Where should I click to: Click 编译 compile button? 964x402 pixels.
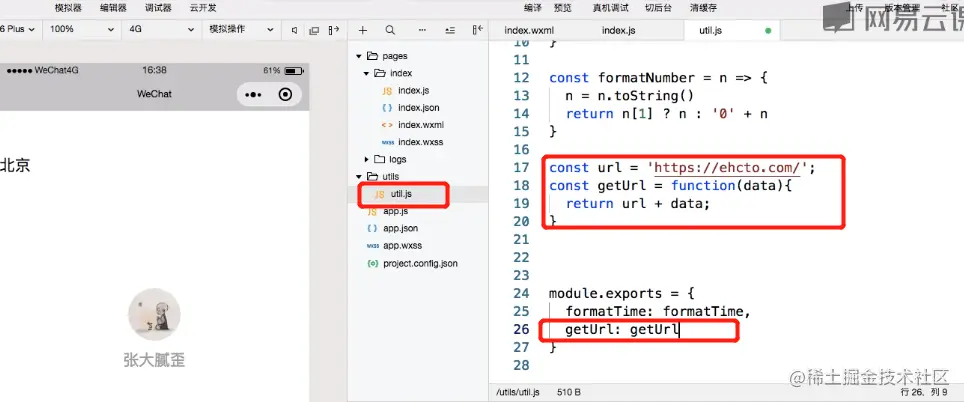tap(533, 8)
